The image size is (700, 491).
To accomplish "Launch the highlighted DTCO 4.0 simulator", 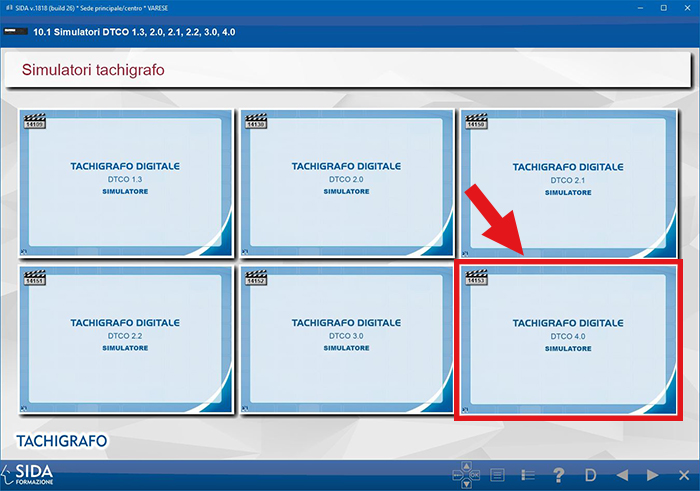I will point(568,336).
